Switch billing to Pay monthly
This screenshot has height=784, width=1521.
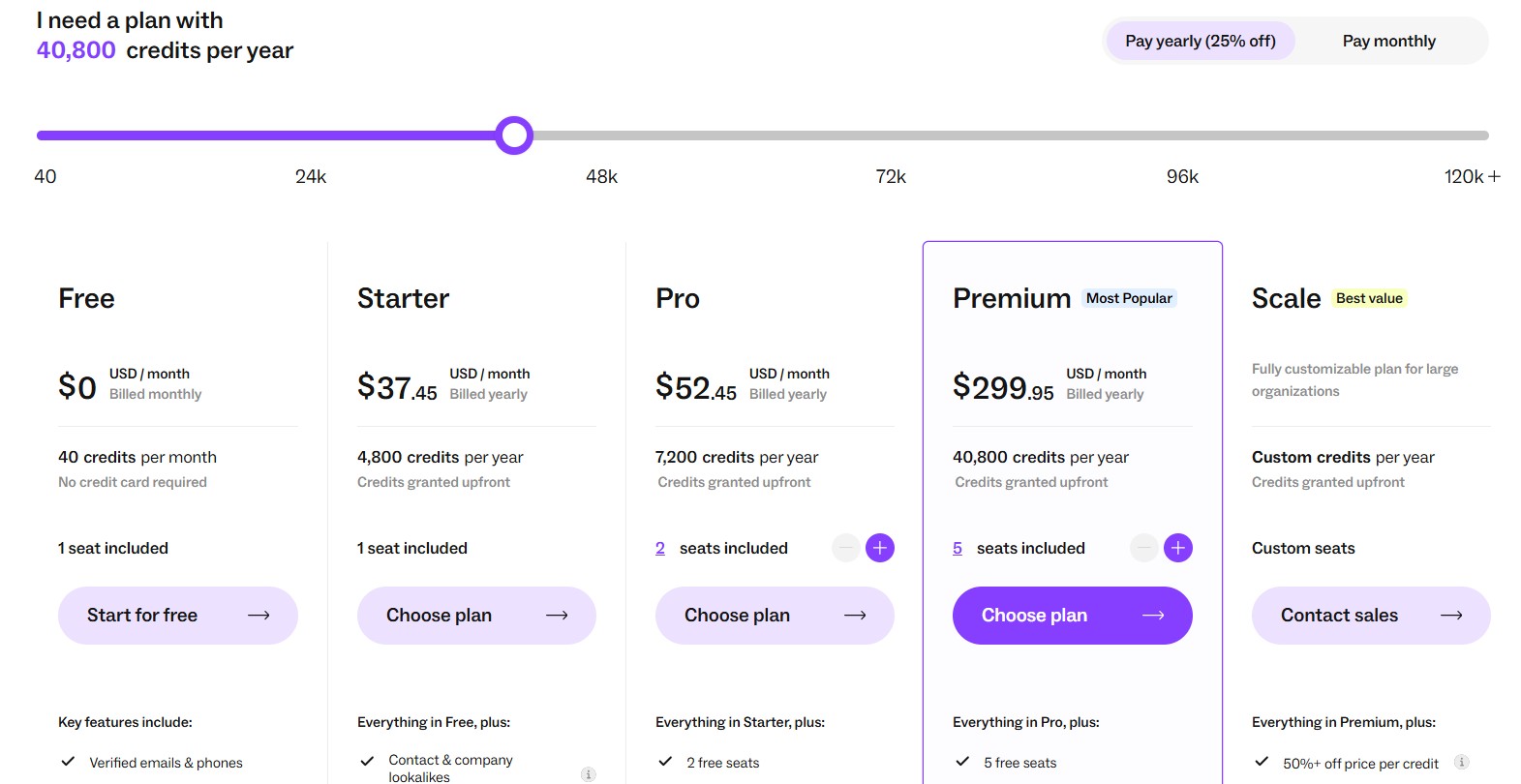coord(1388,41)
